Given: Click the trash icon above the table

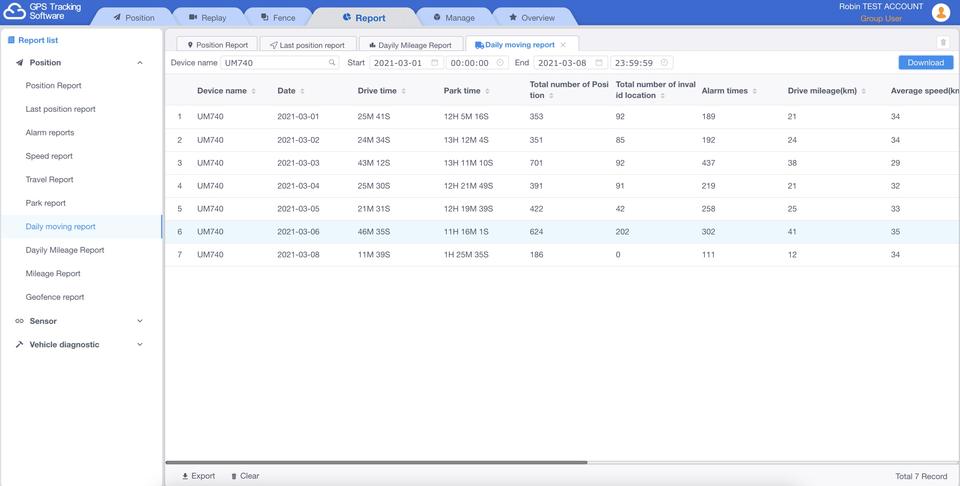Looking at the screenshot, I should [943, 42].
